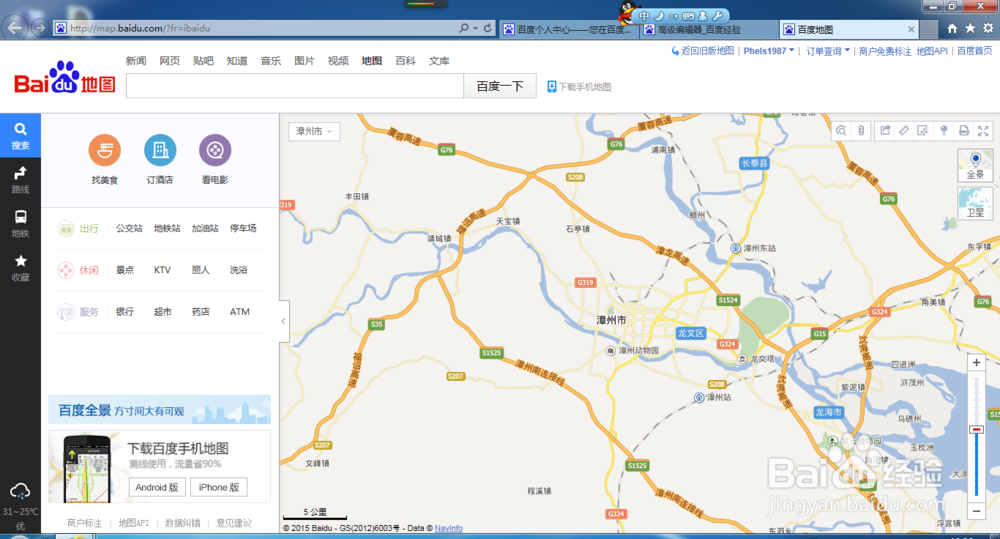
Task: Click the browser favorites star icon
Action: [x=970, y=28]
